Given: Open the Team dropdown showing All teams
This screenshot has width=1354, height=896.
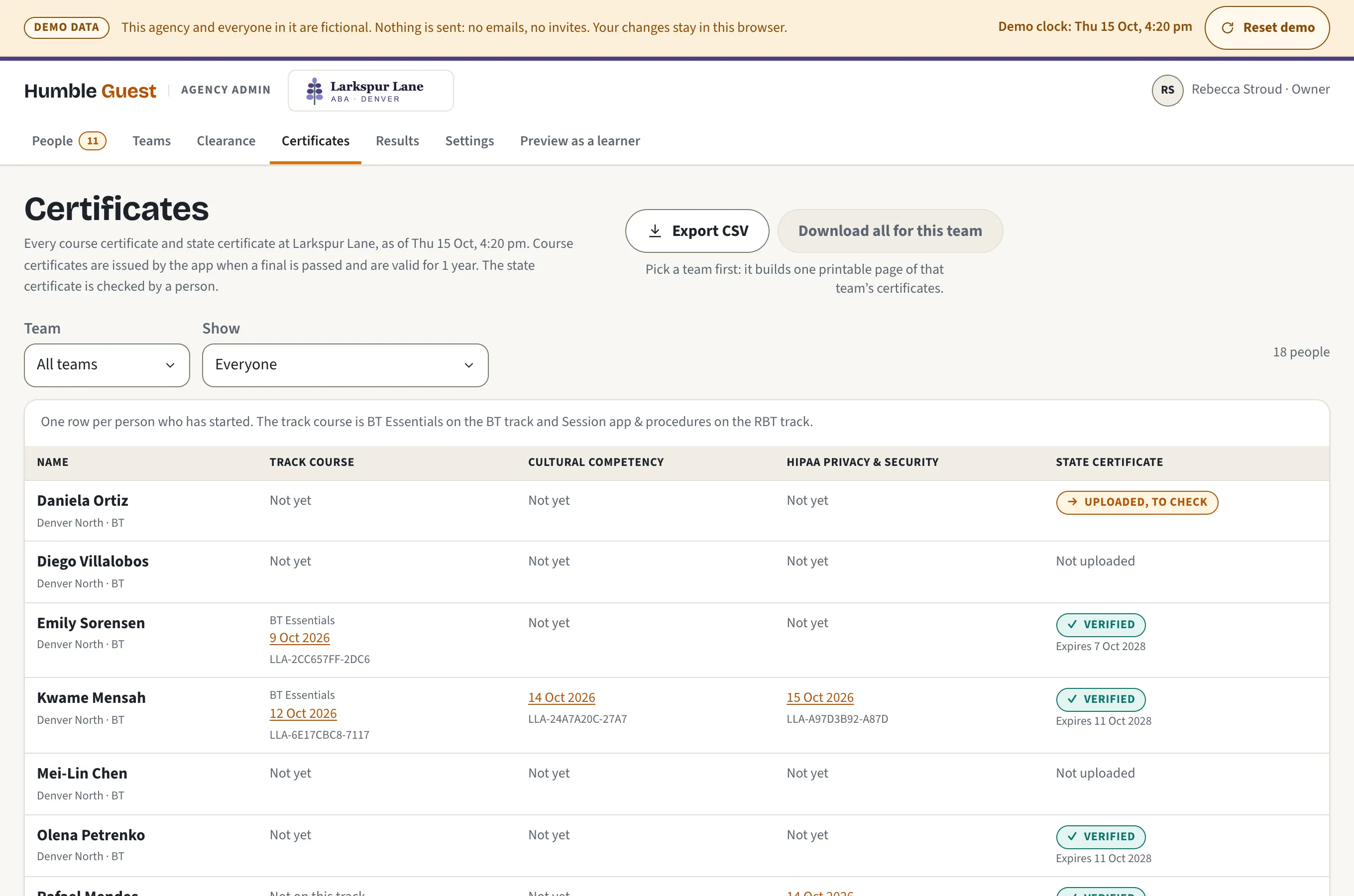Looking at the screenshot, I should (x=107, y=365).
